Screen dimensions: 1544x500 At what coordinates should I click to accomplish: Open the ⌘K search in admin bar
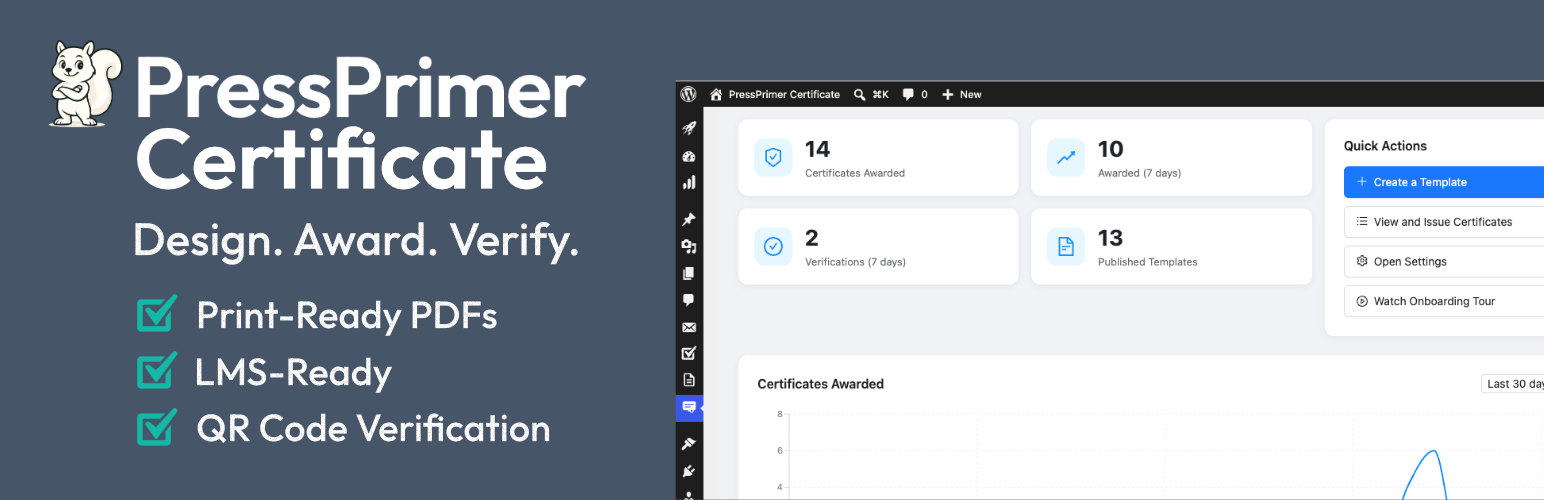pos(871,94)
